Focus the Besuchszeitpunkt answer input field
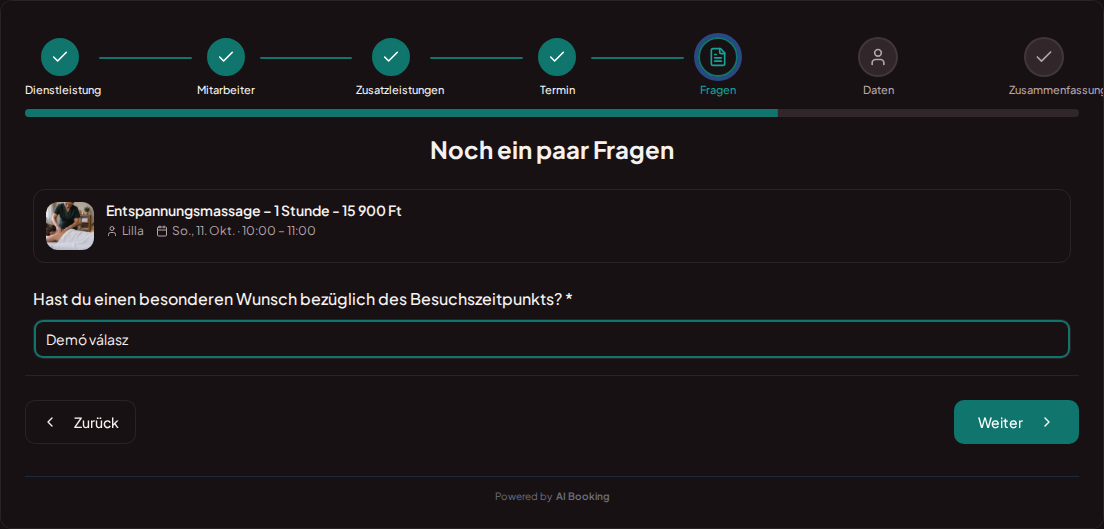The image size is (1104, 529). pyautogui.click(x=552, y=339)
